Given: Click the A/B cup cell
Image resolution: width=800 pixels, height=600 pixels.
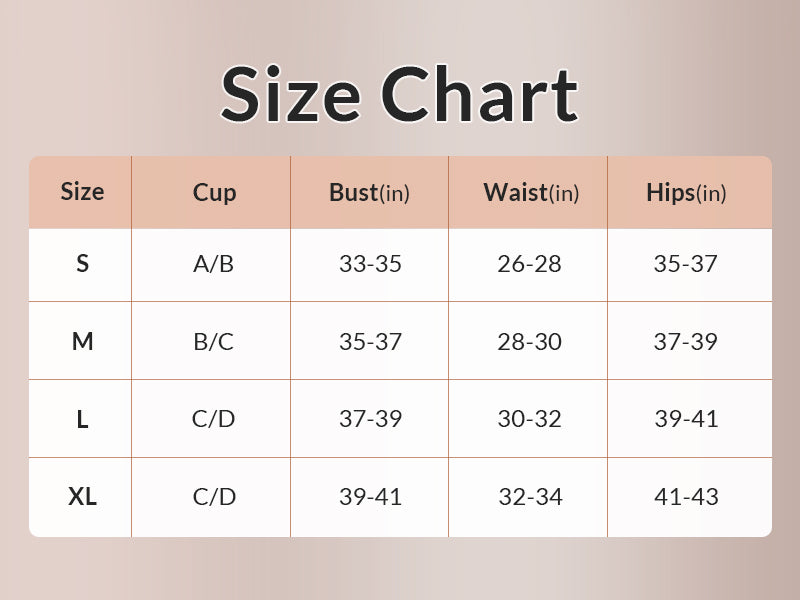Looking at the screenshot, I should pyautogui.click(x=213, y=264).
